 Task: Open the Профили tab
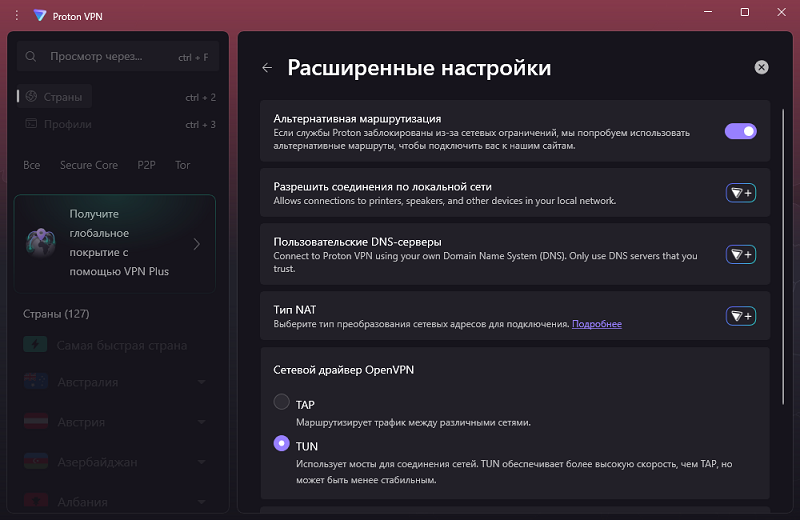pos(67,125)
